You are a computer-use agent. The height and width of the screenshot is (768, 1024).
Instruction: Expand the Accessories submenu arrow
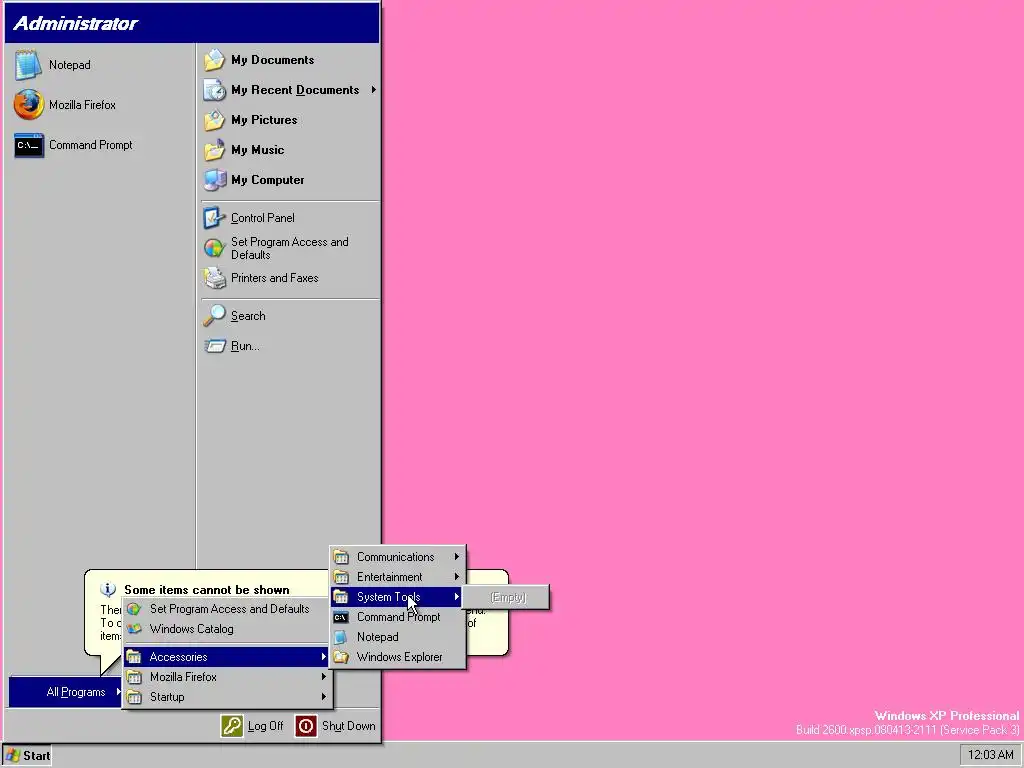(323, 657)
